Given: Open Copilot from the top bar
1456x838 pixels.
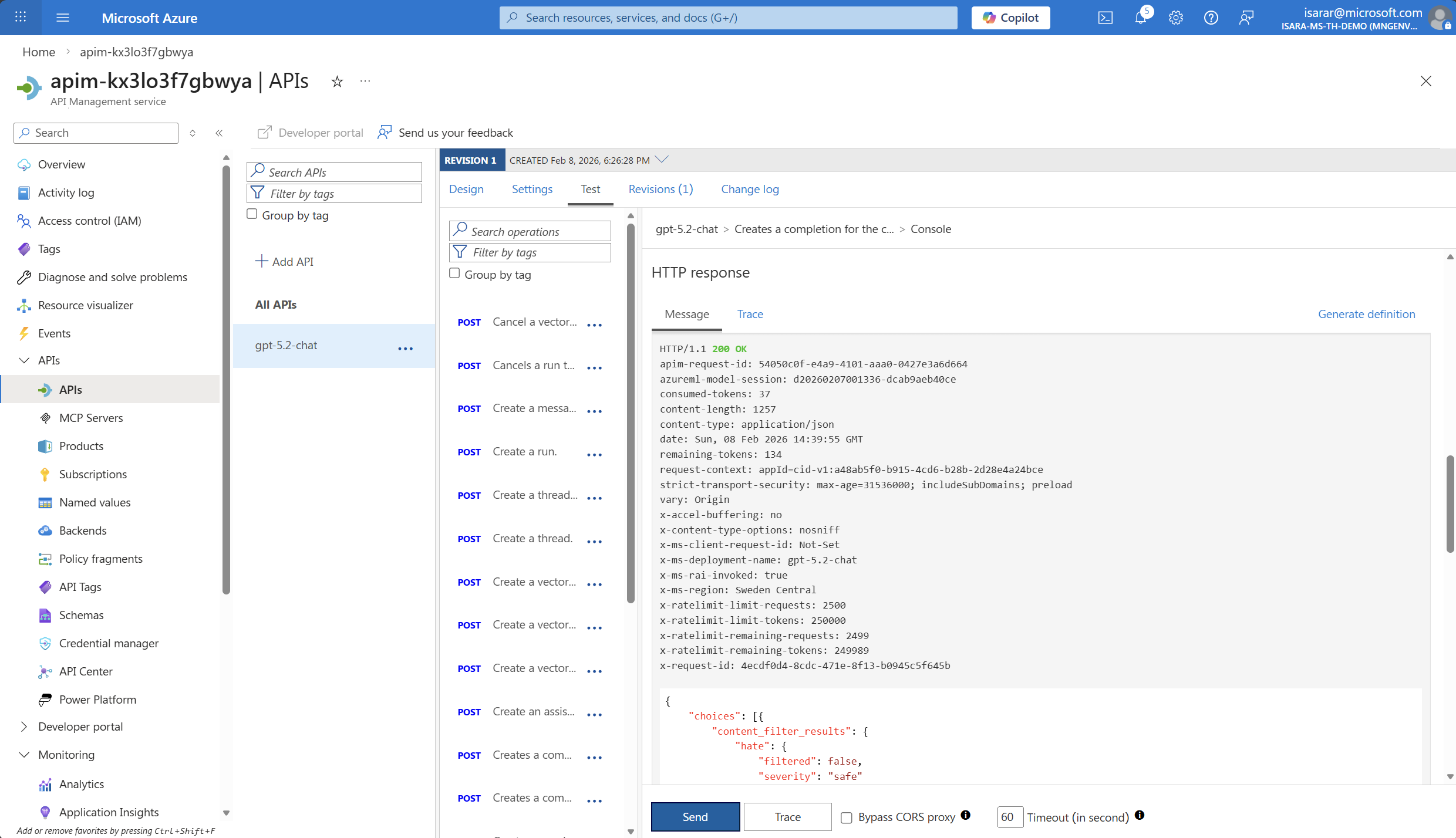Looking at the screenshot, I should coord(1010,18).
